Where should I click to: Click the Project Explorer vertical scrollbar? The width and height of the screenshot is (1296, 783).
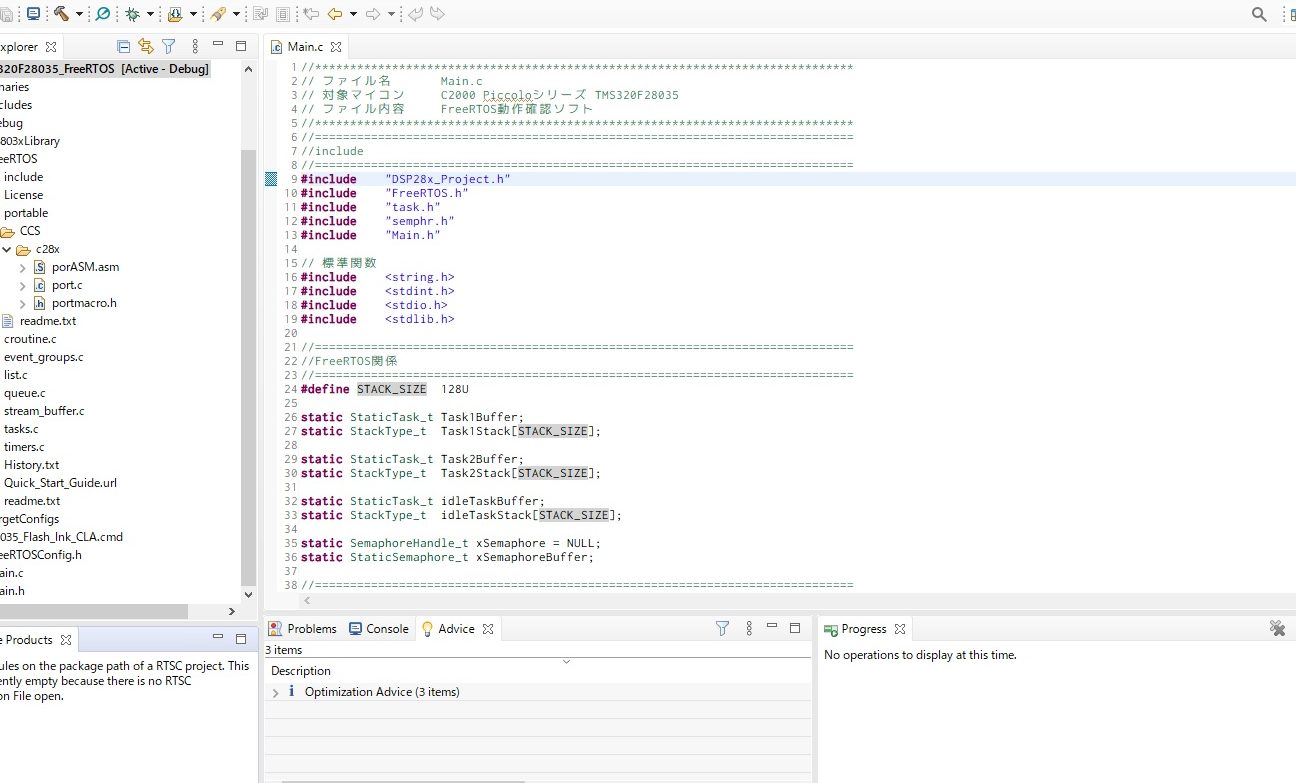click(x=248, y=365)
